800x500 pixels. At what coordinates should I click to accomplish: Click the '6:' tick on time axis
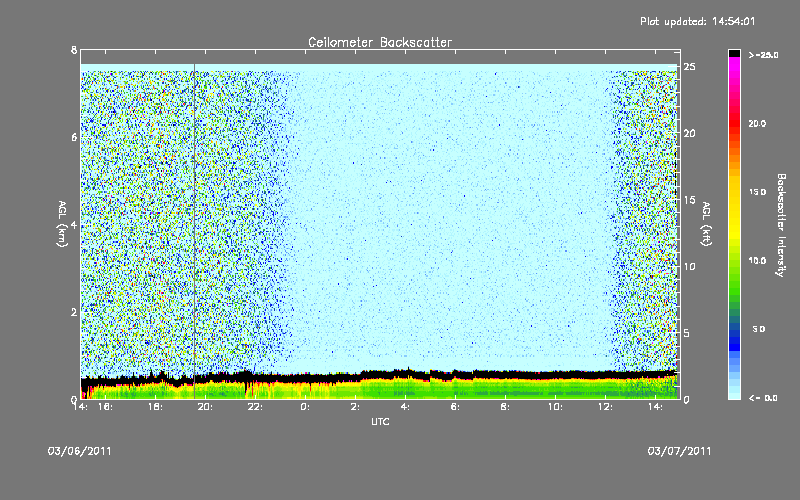coord(455,407)
